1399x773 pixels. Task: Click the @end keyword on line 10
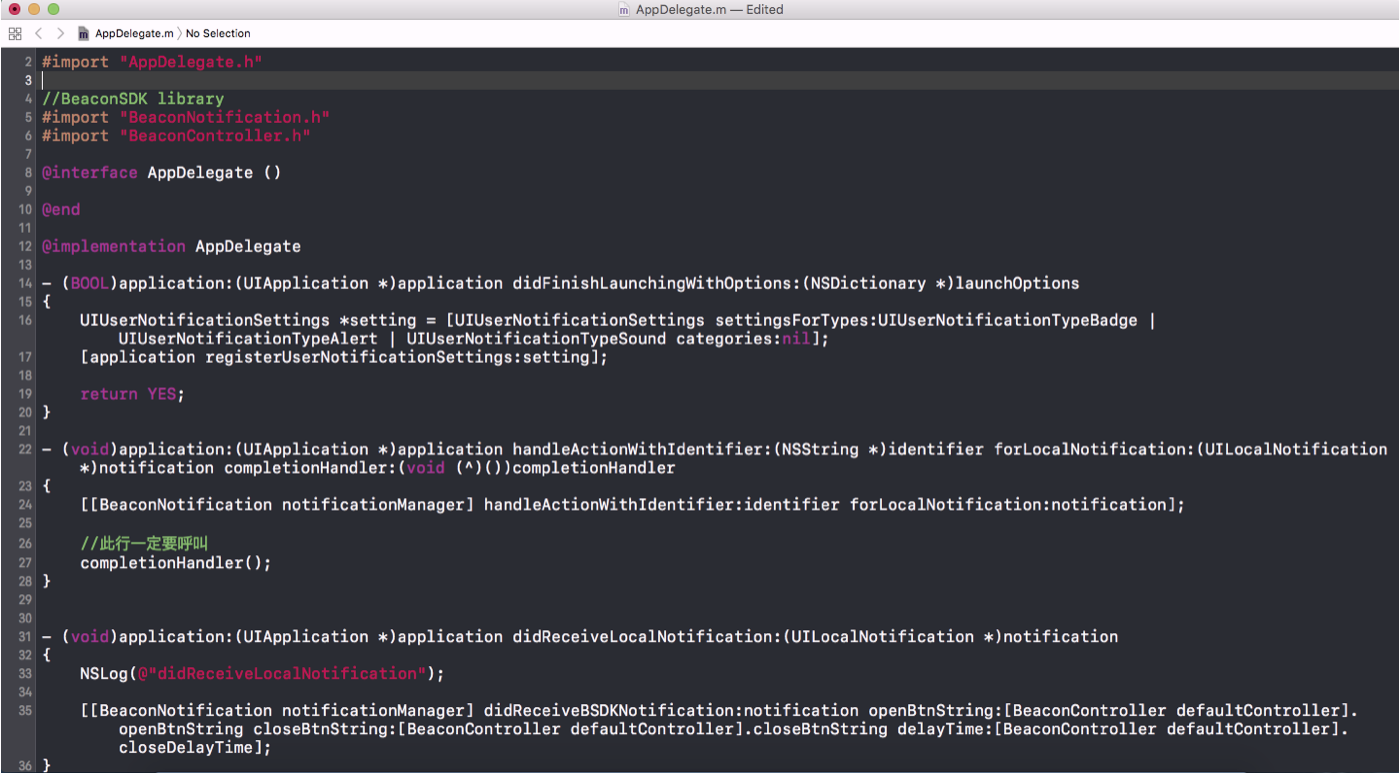tap(61, 209)
